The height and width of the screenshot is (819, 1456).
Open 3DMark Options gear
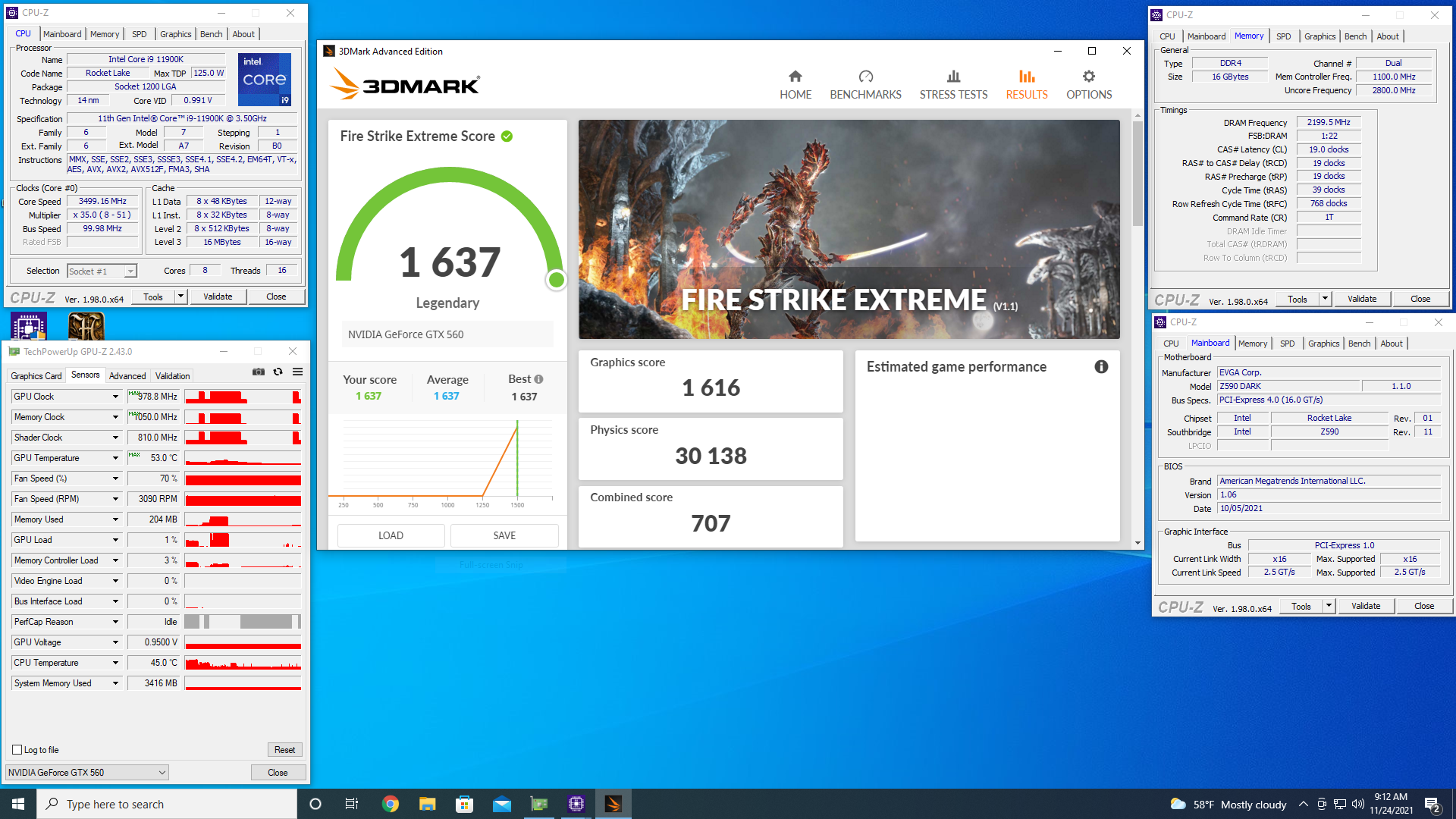tap(1089, 85)
